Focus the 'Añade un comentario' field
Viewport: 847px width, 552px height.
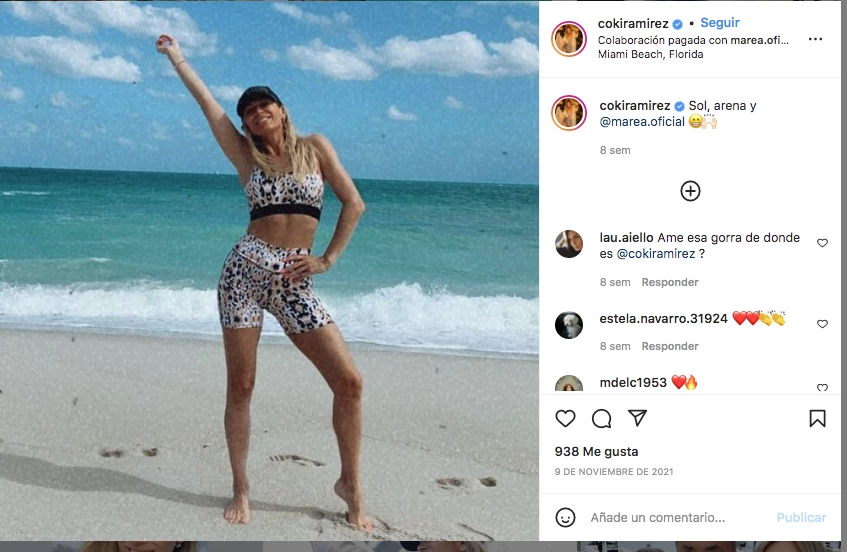click(670, 518)
